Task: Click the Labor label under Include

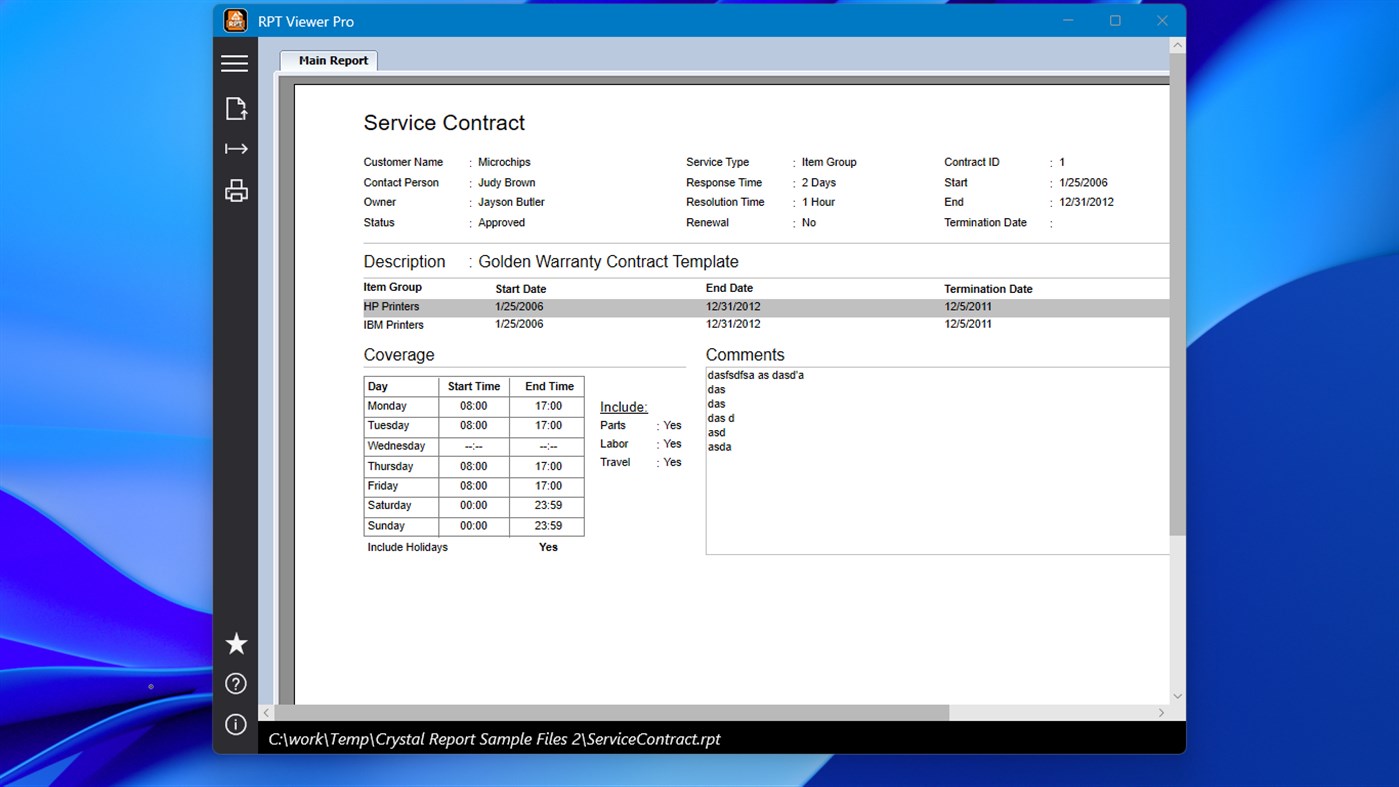Action: (x=614, y=444)
